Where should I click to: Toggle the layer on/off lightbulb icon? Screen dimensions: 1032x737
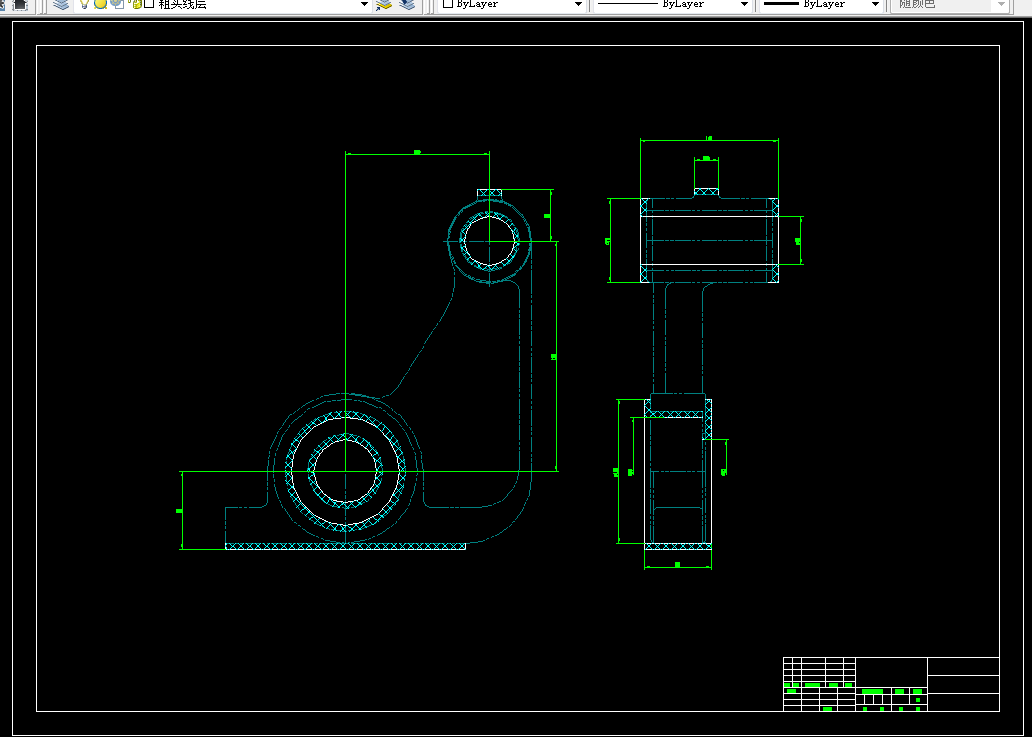84,4
